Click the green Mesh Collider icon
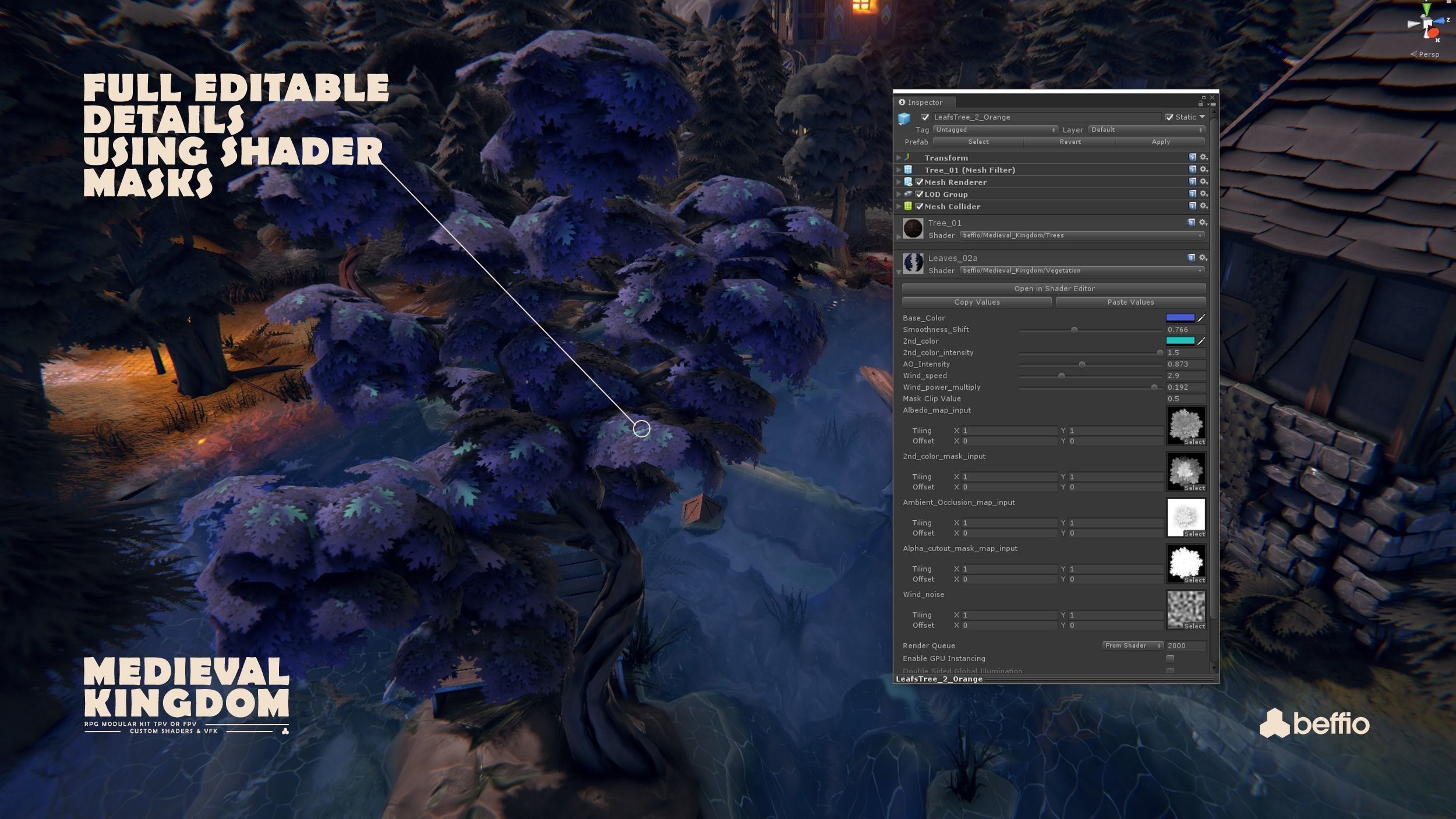This screenshot has width=1456, height=819. [908, 206]
